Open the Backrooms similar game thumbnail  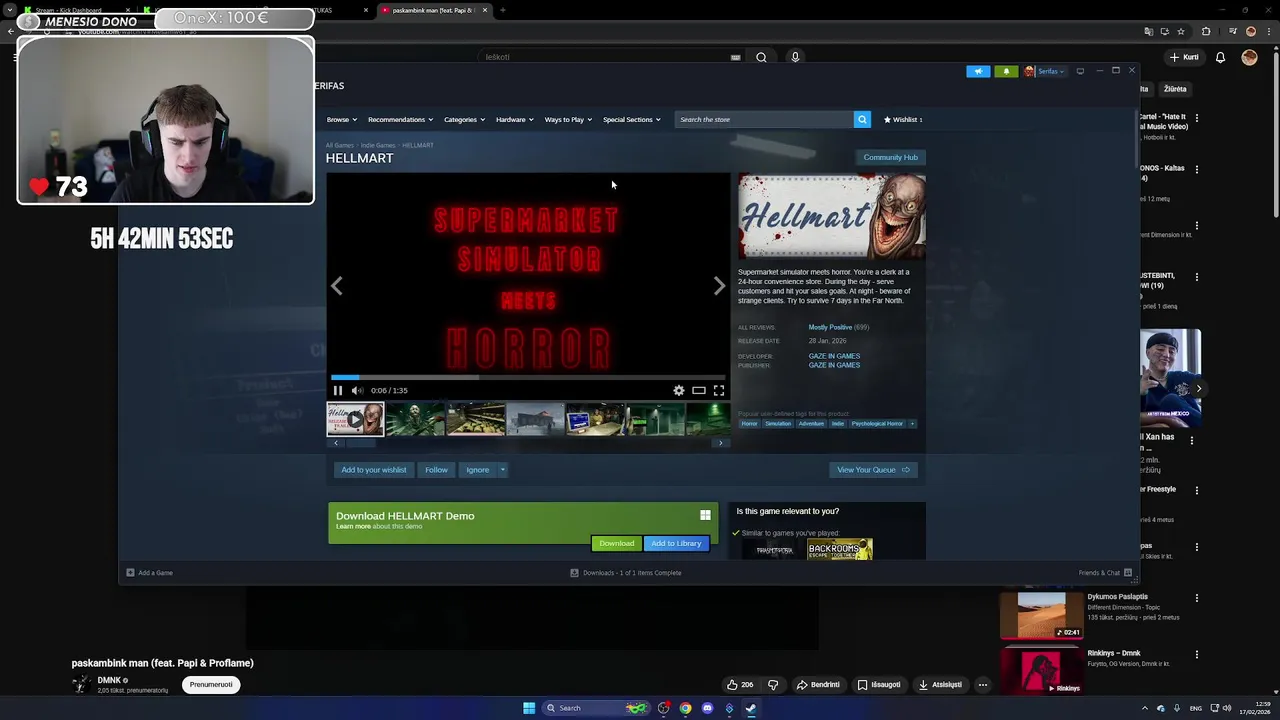tap(839, 550)
